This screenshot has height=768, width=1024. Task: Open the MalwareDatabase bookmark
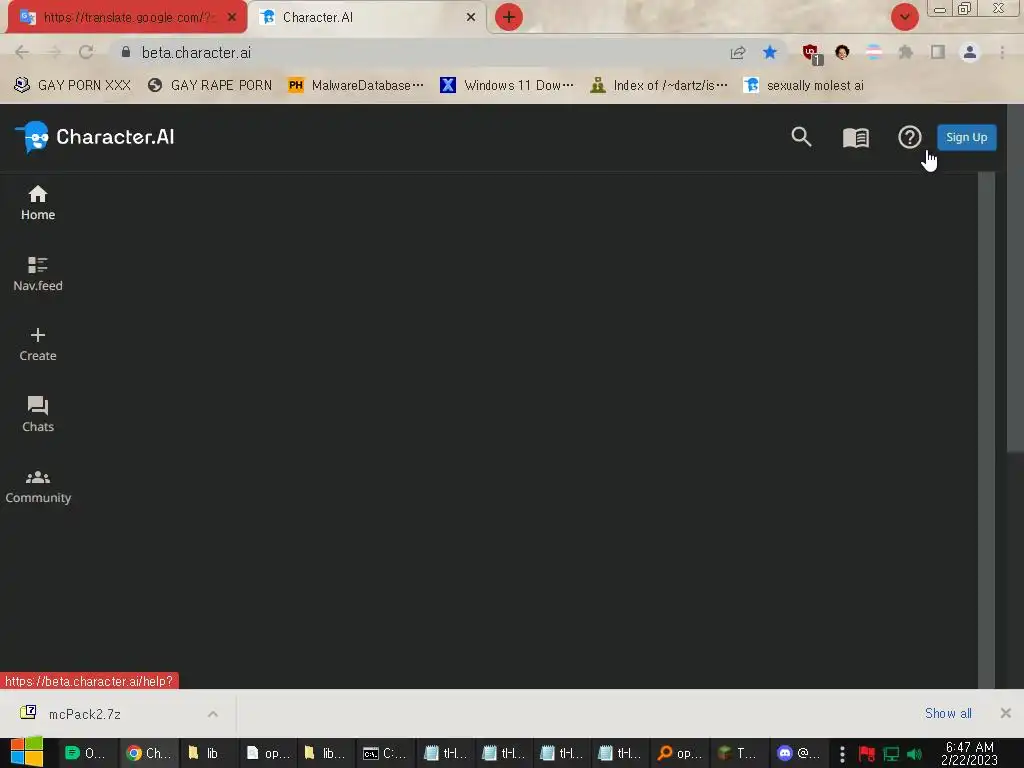point(356,86)
